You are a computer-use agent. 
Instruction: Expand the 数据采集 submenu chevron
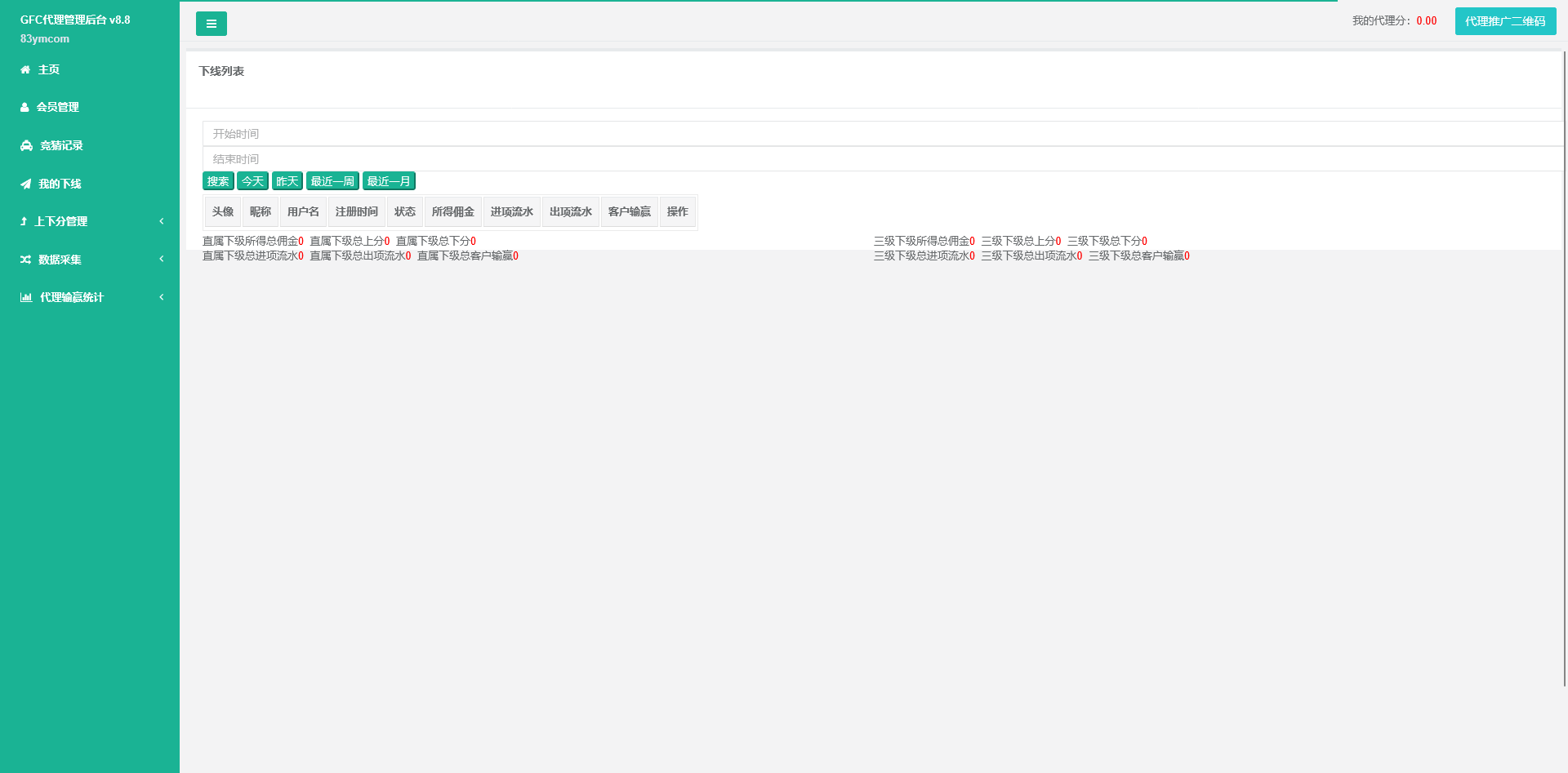click(162, 259)
